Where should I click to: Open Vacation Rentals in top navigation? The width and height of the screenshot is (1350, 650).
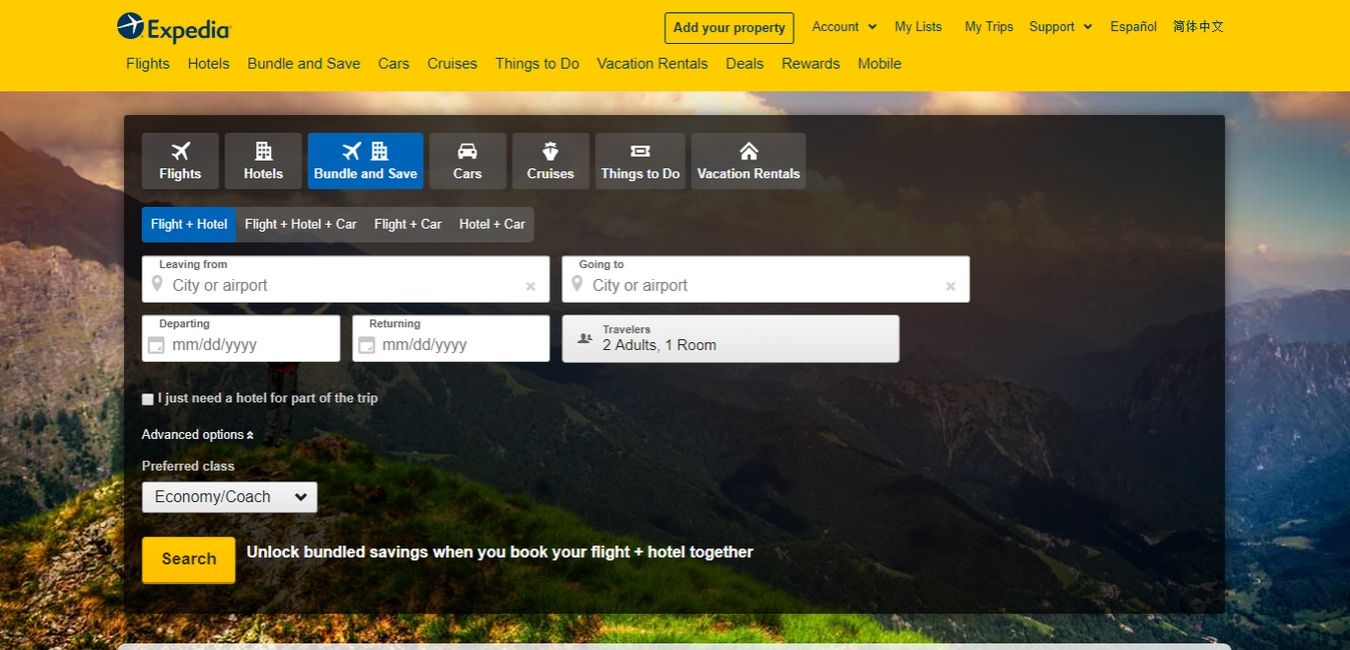[x=652, y=64]
